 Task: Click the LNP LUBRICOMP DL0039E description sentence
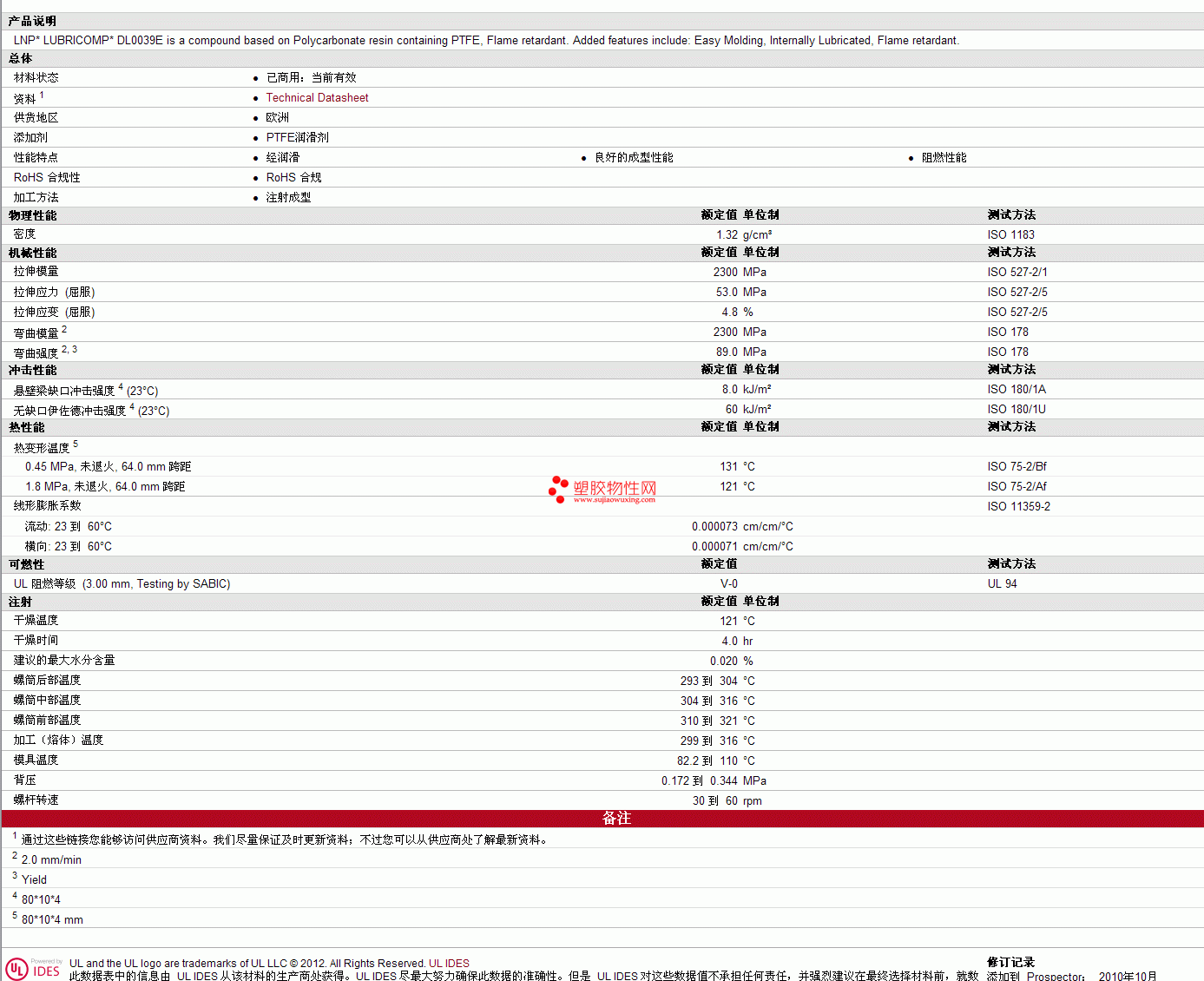[x=486, y=41]
